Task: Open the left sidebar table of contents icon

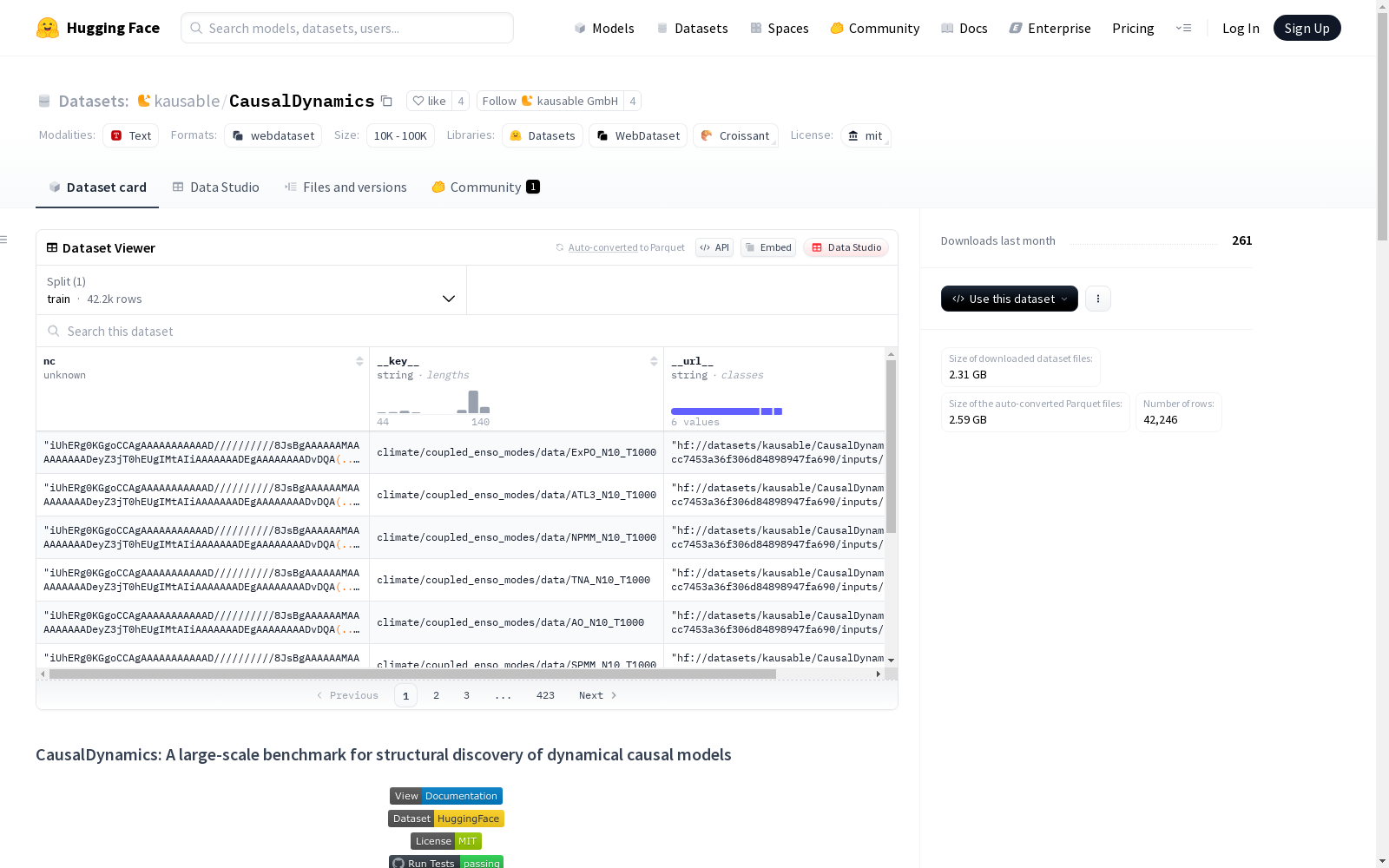Action: pyautogui.click(x=4, y=240)
